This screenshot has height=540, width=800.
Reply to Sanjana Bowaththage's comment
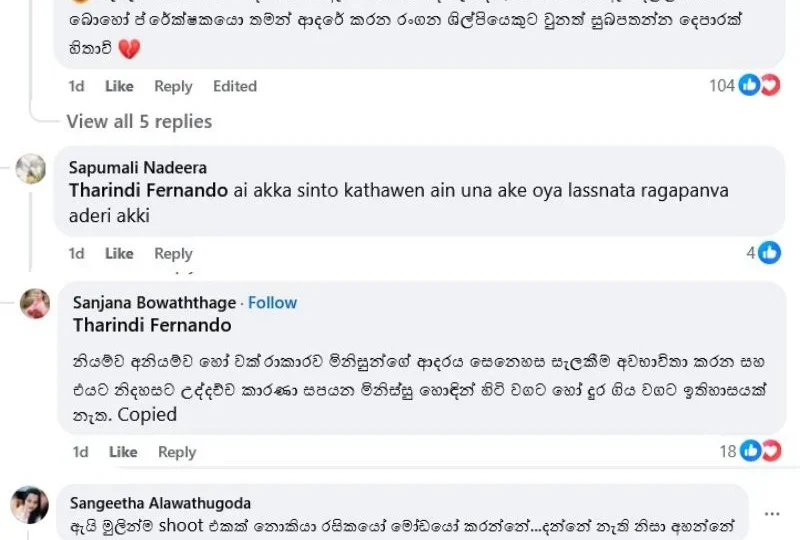click(177, 452)
